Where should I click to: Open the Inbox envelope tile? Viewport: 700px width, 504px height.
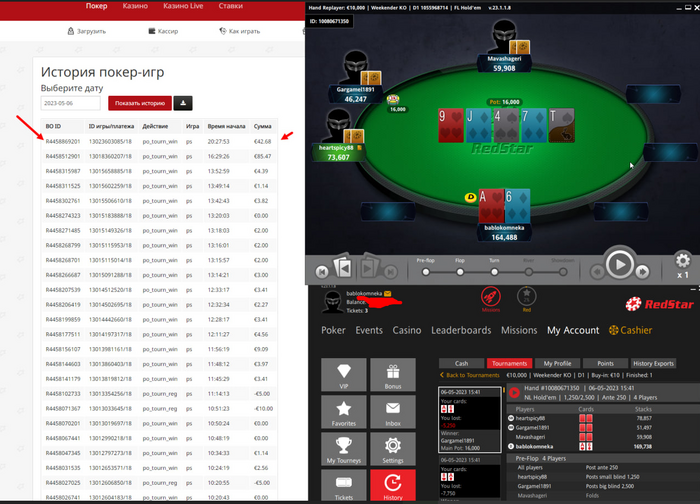(393, 412)
